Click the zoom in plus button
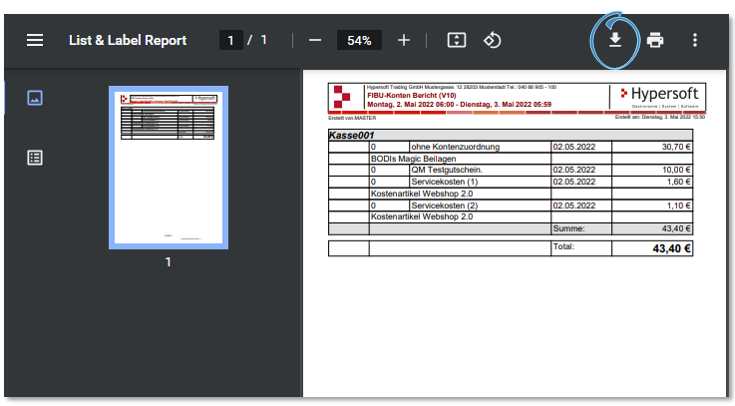Image resolution: width=735 pixels, height=406 pixels. [404, 40]
